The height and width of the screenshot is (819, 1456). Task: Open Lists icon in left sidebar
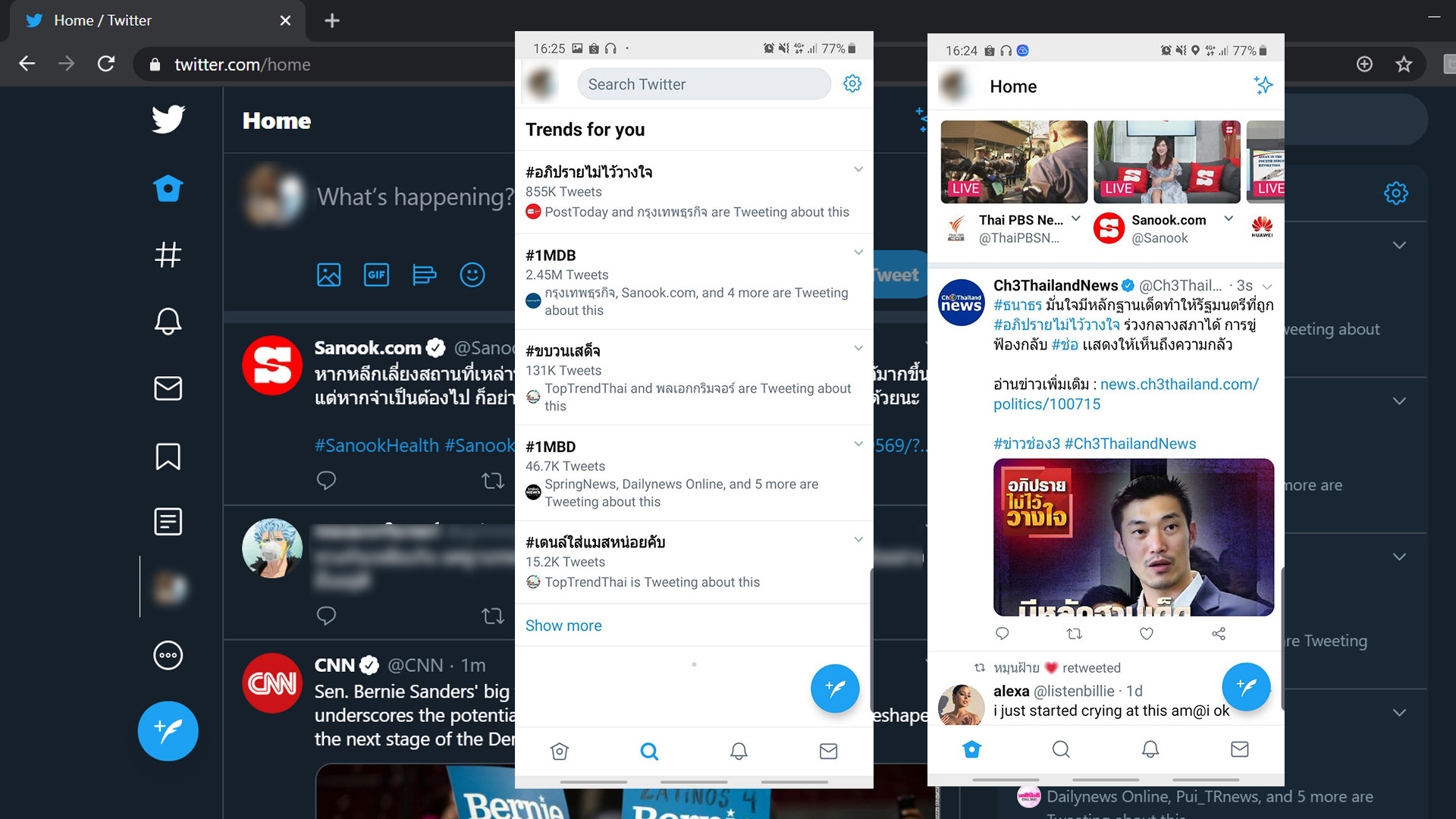[168, 522]
